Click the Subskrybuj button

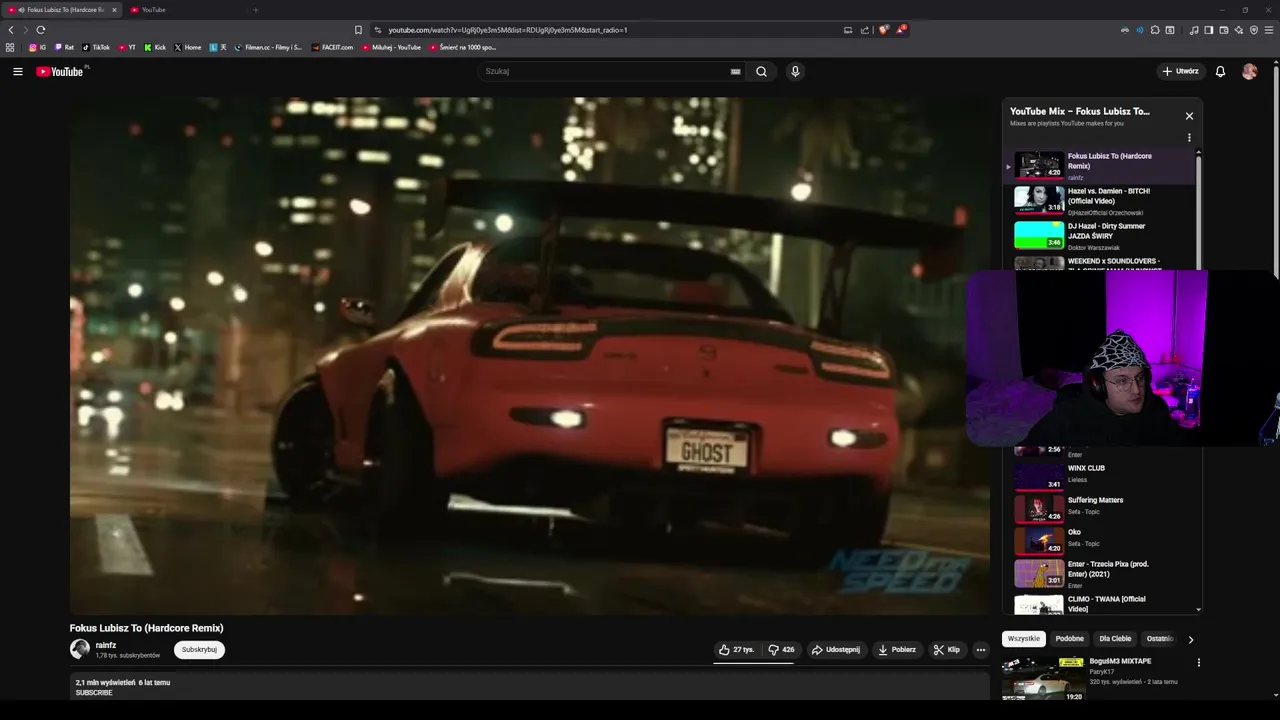coord(199,650)
